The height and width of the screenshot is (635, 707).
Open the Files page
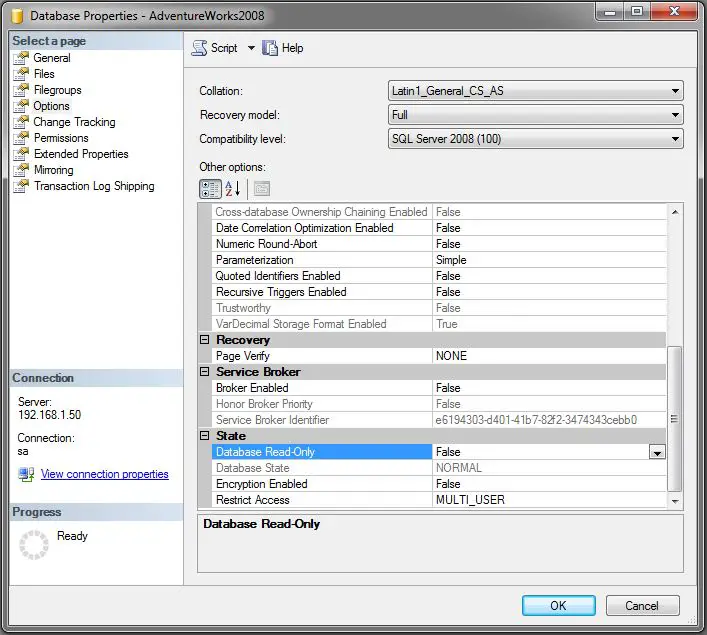[44, 74]
